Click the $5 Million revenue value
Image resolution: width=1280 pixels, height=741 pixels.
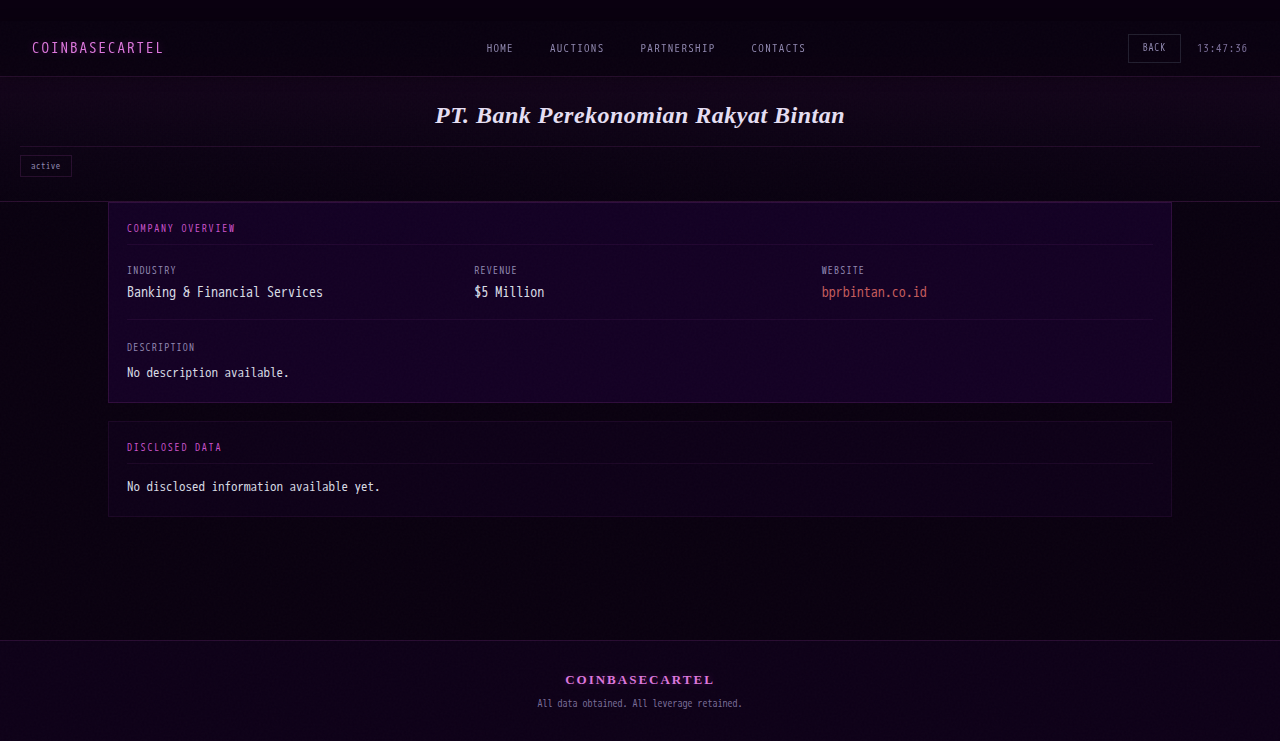tap(509, 292)
